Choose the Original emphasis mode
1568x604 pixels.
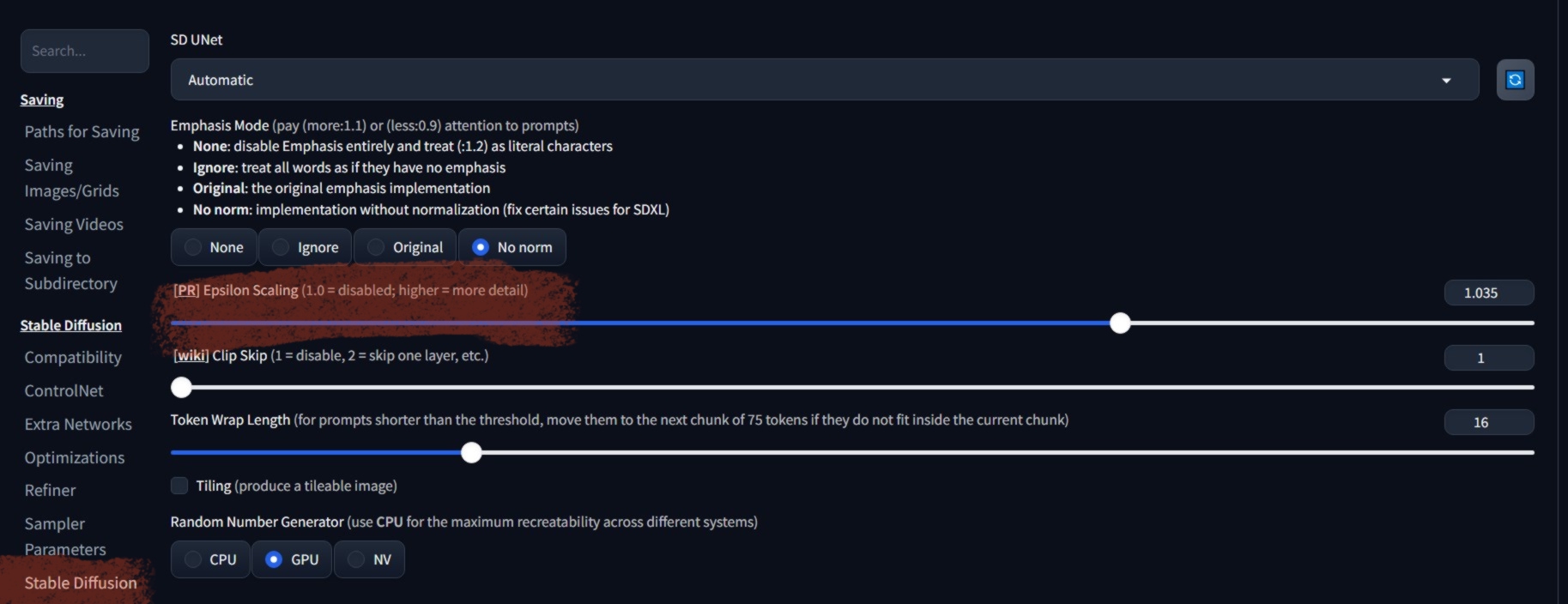[x=405, y=247]
